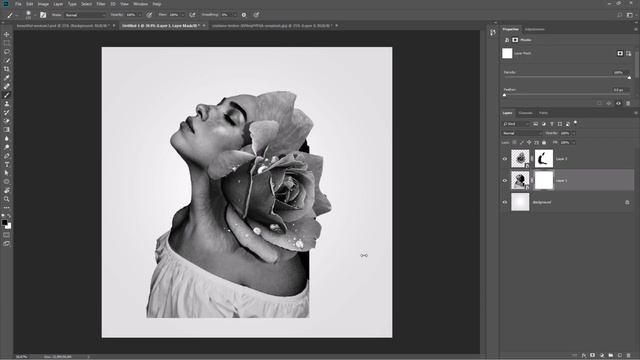Select the Rectangular Marquee tool

pyautogui.click(x=7, y=43)
